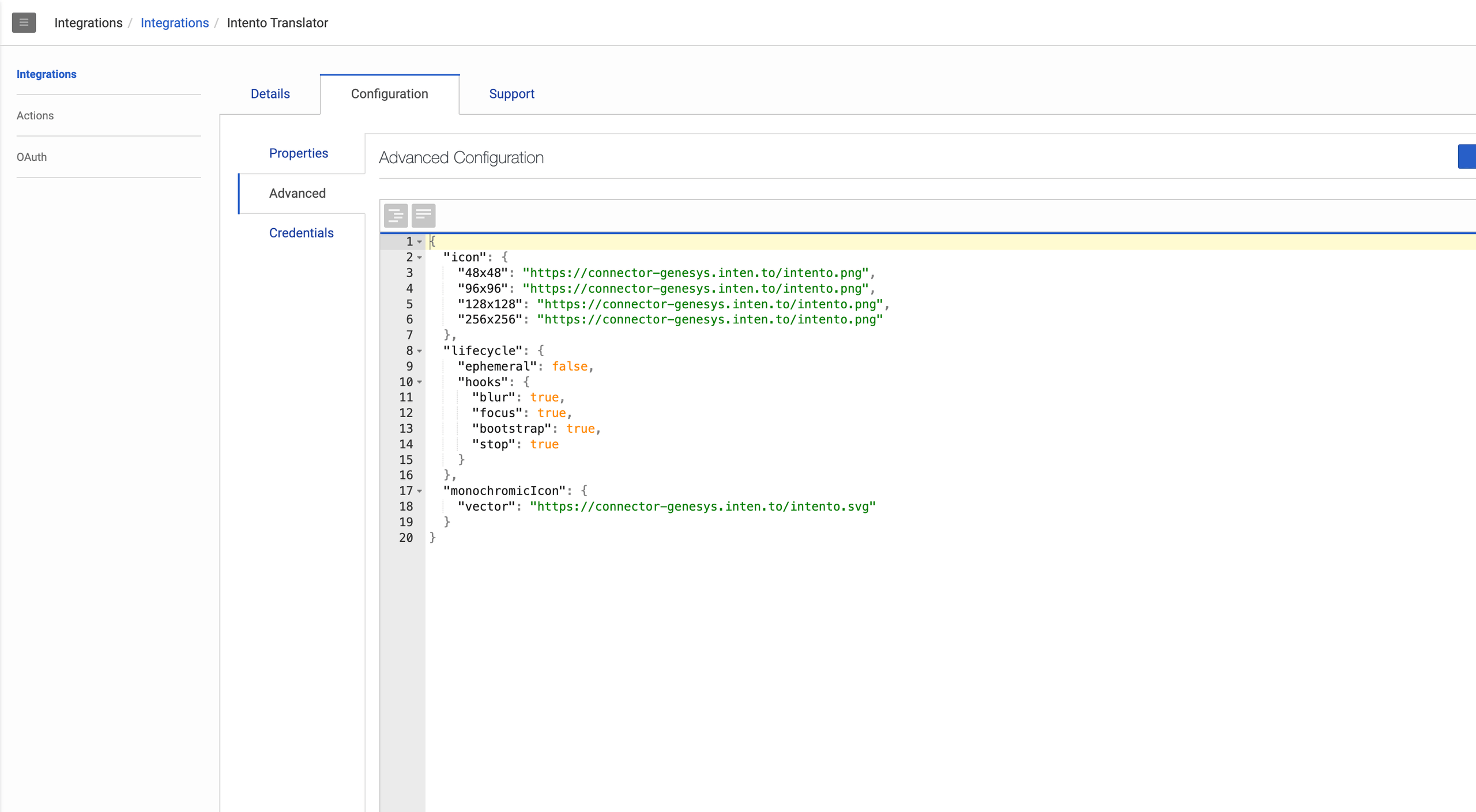Click line number 20 in the gutter
The height and width of the screenshot is (812, 1476).
(x=406, y=538)
